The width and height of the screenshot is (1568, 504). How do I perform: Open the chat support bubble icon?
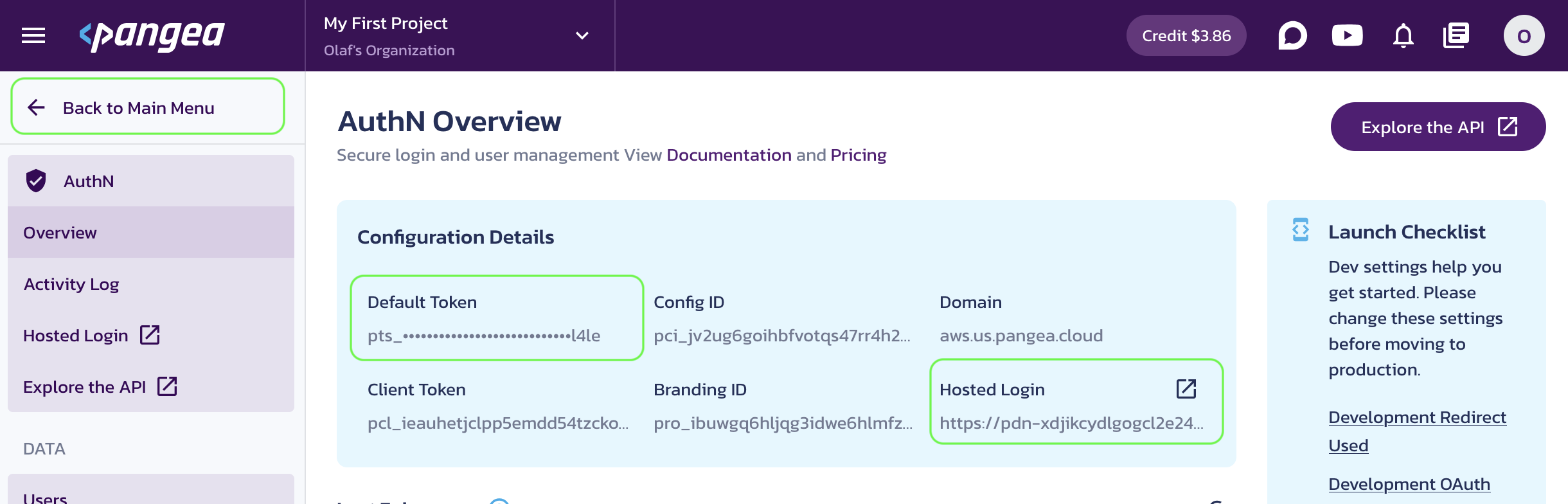(x=1292, y=35)
